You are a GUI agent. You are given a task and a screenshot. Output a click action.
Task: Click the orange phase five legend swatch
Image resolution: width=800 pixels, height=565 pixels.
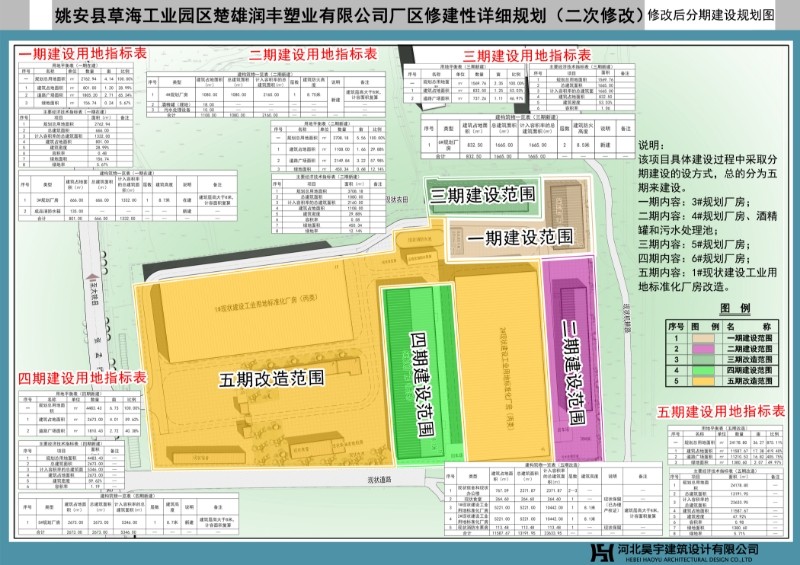click(703, 381)
